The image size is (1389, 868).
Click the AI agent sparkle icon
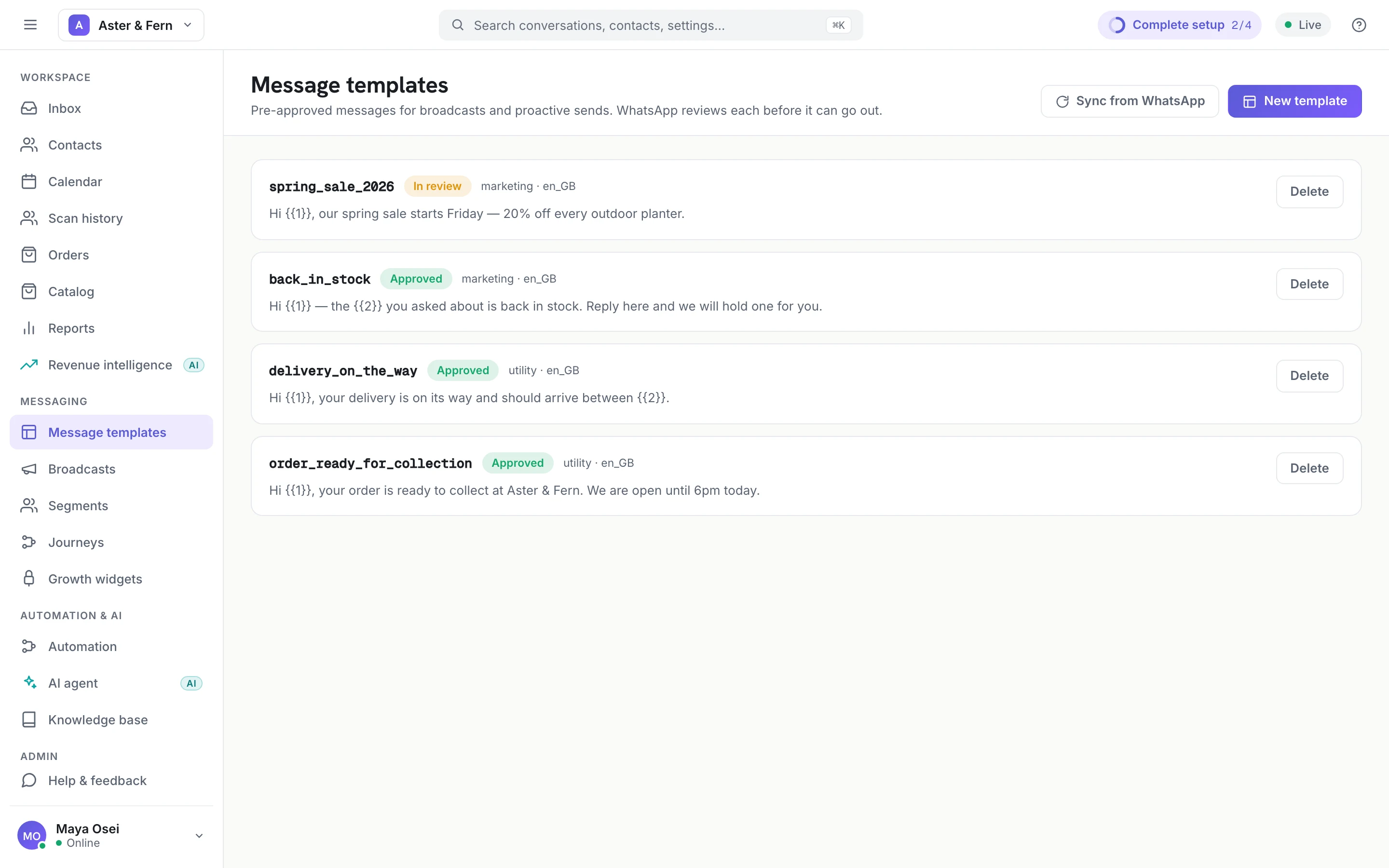(29, 683)
